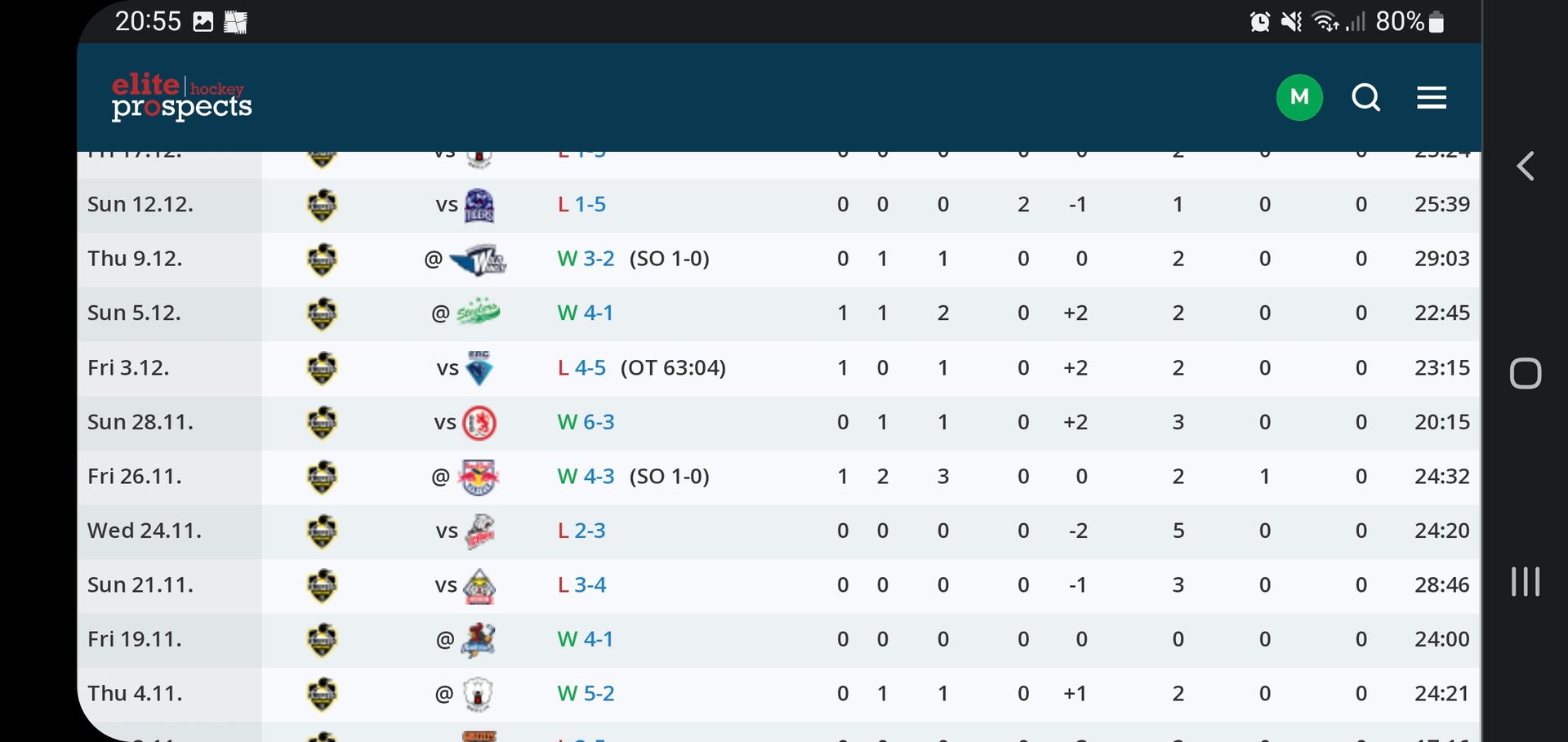Open the hamburger navigation menu

tap(1431, 98)
